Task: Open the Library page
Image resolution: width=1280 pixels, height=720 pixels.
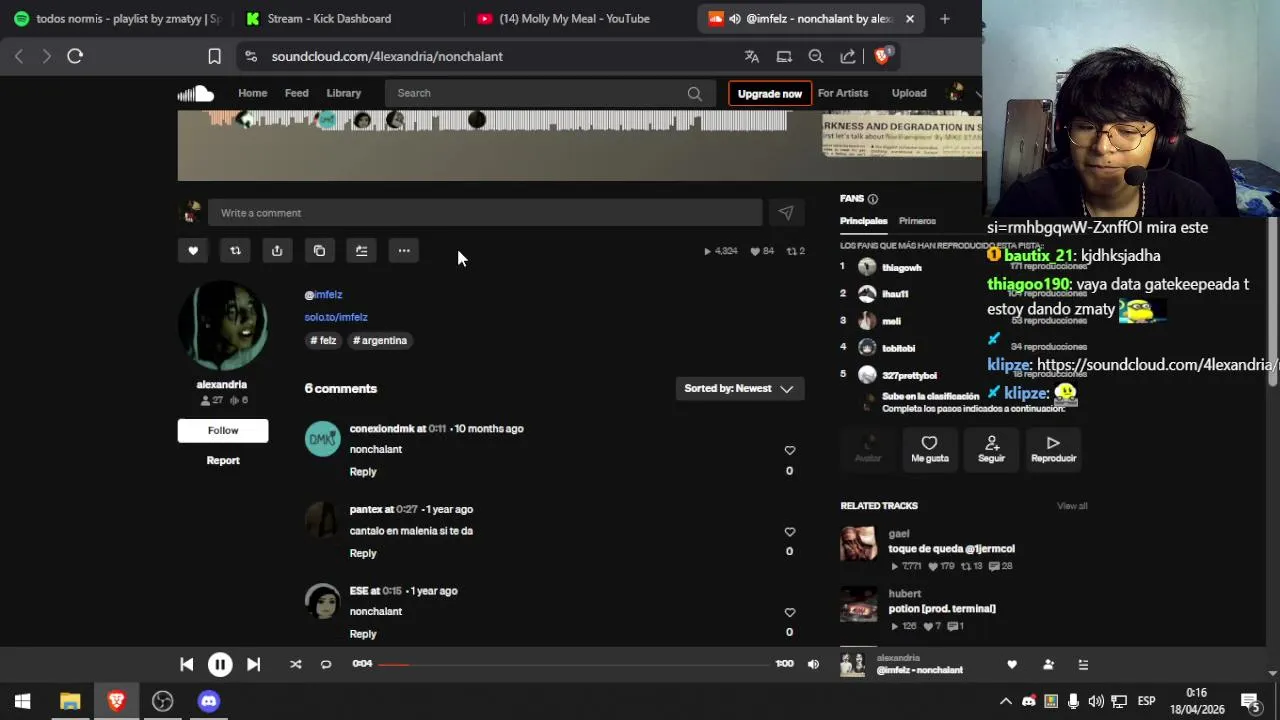Action: click(343, 93)
